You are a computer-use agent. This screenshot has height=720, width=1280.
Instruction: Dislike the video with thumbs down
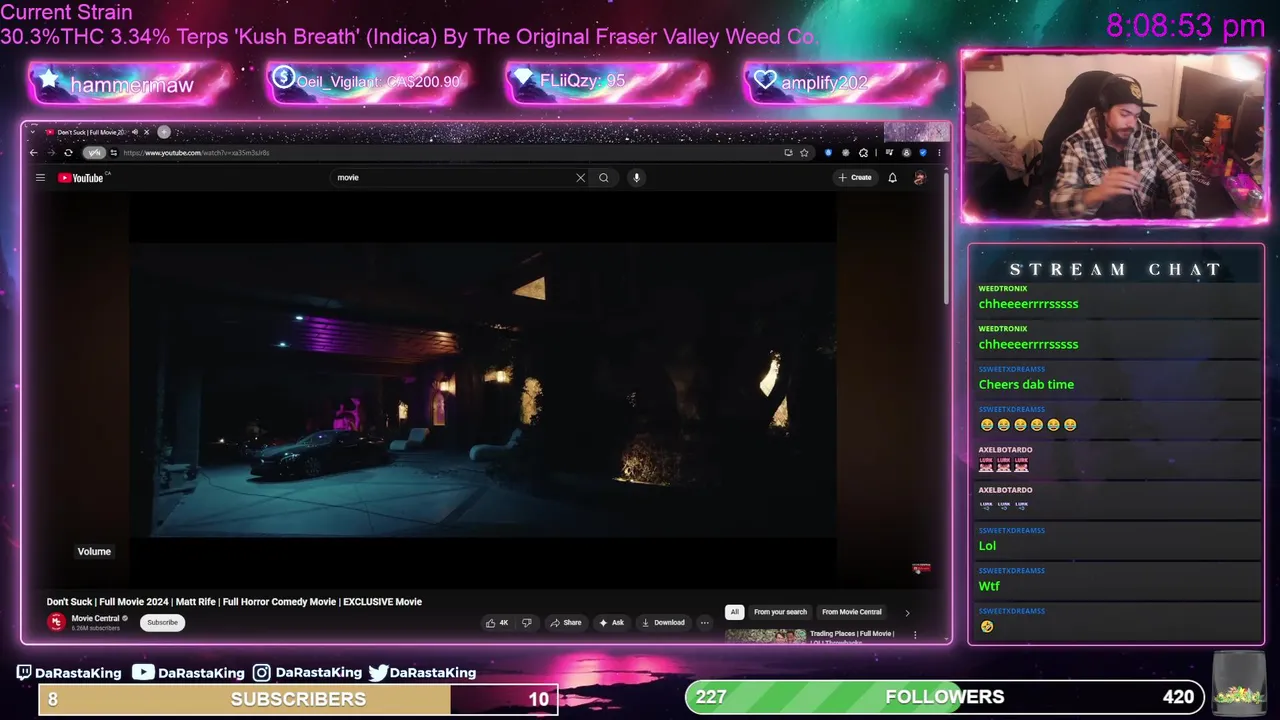pyautogui.click(x=527, y=622)
